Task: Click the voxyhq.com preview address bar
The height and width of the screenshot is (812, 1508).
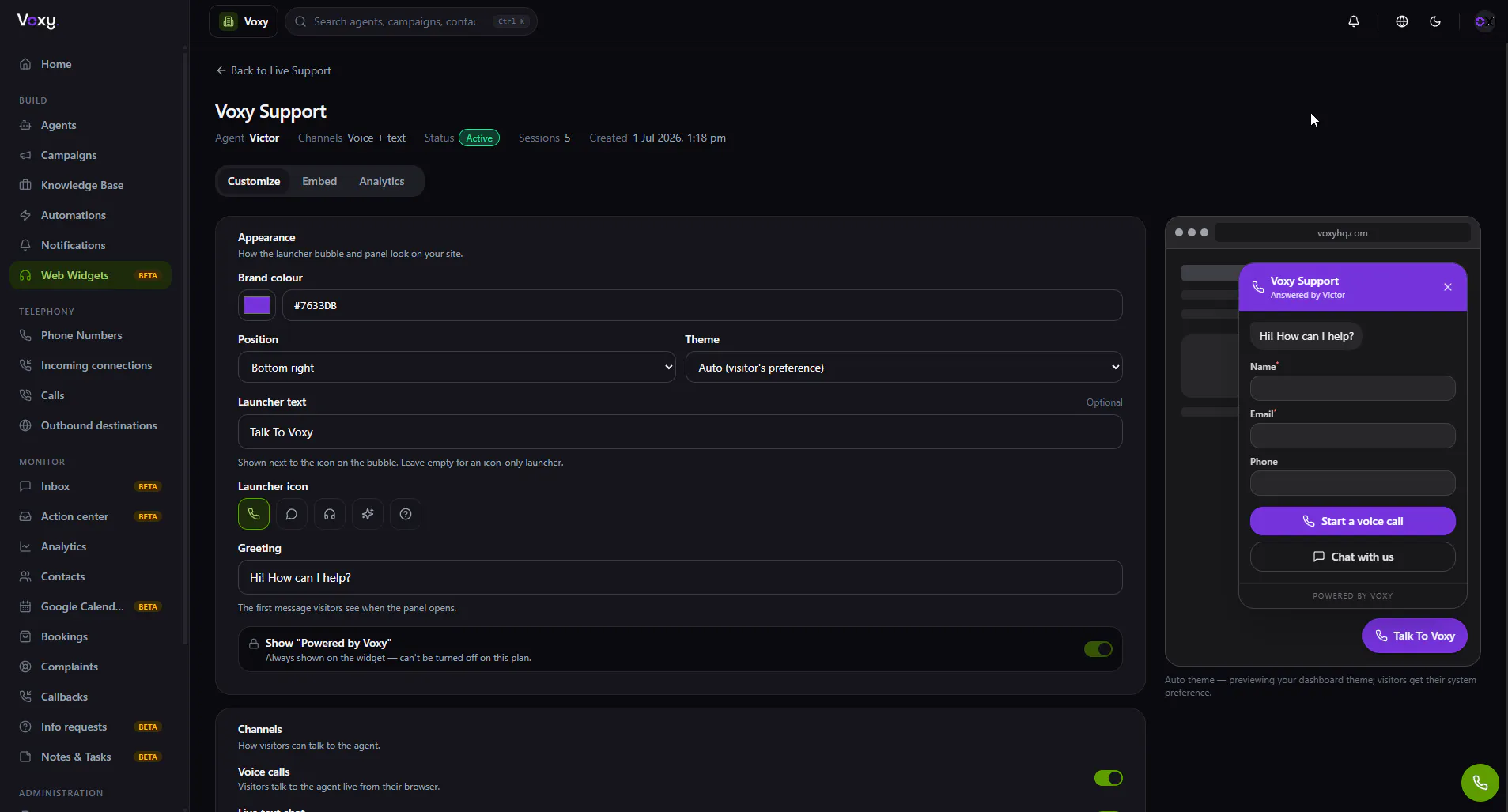Action: [1342, 233]
